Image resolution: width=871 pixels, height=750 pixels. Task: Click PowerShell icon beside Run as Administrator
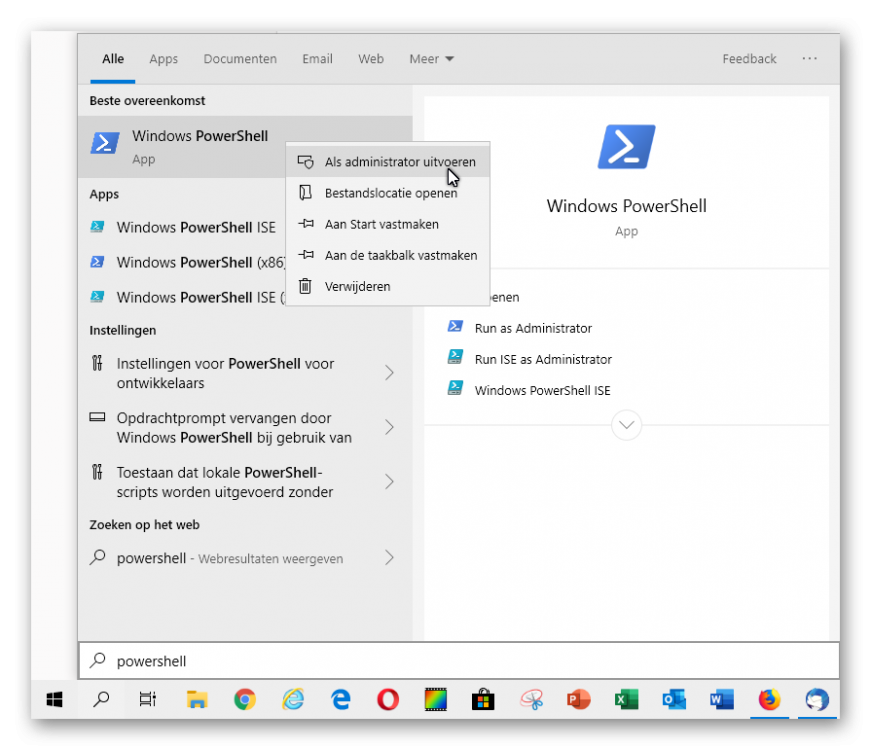point(455,327)
